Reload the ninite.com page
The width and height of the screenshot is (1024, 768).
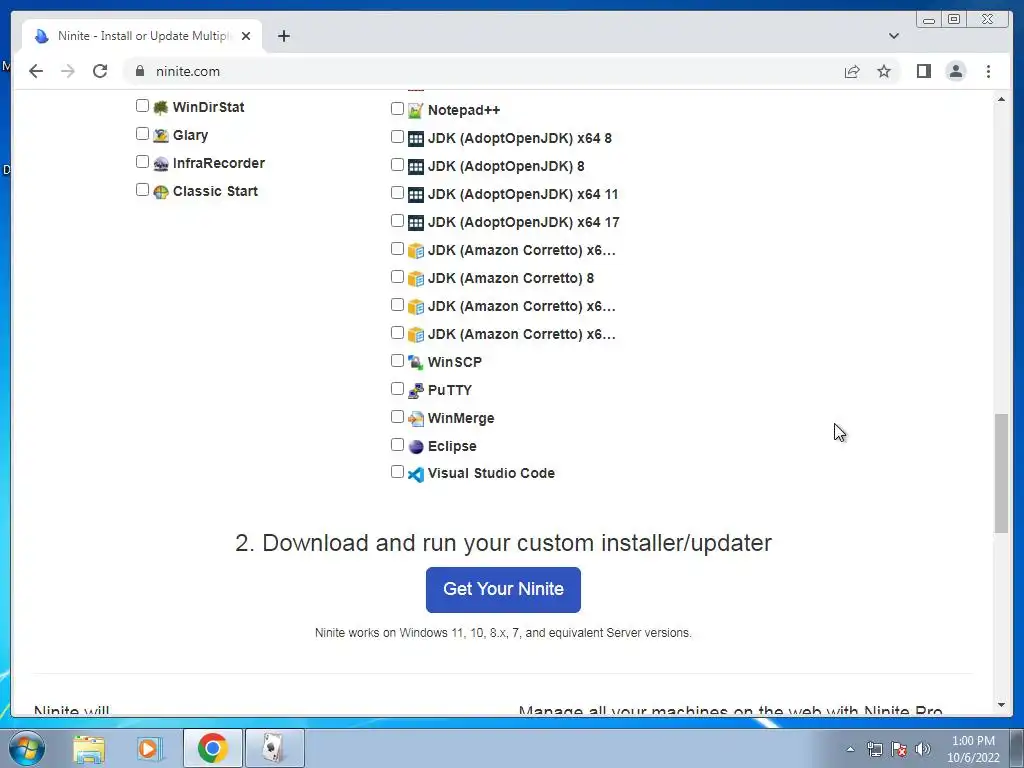pos(100,71)
